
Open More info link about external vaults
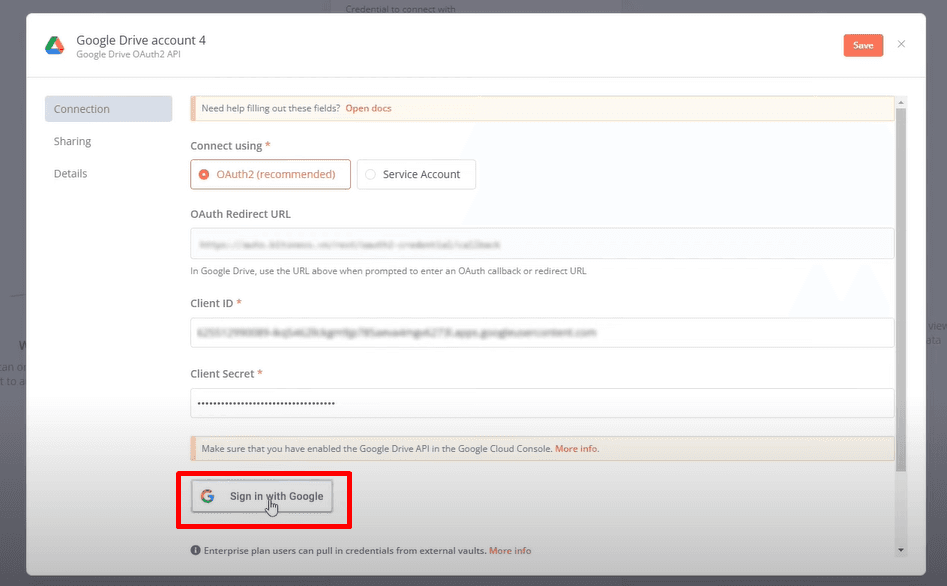coord(510,550)
